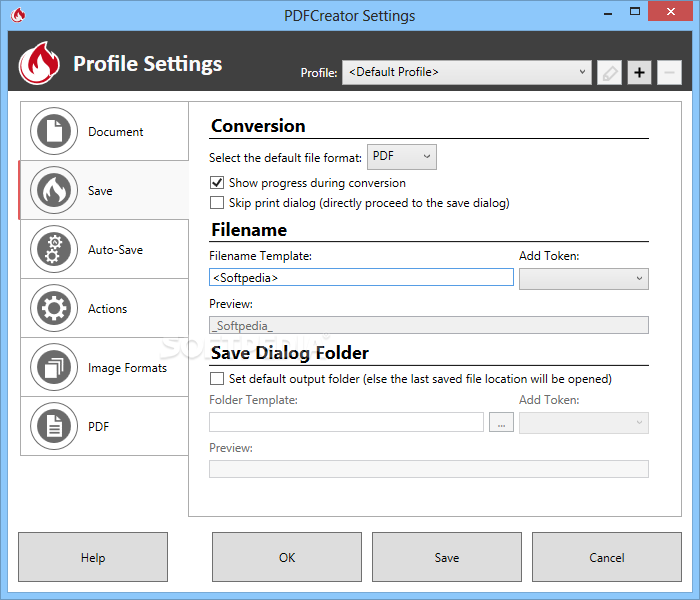The image size is (700, 600).
Task: Click the 'Select the default file format' label
Action: pos(285,158)
